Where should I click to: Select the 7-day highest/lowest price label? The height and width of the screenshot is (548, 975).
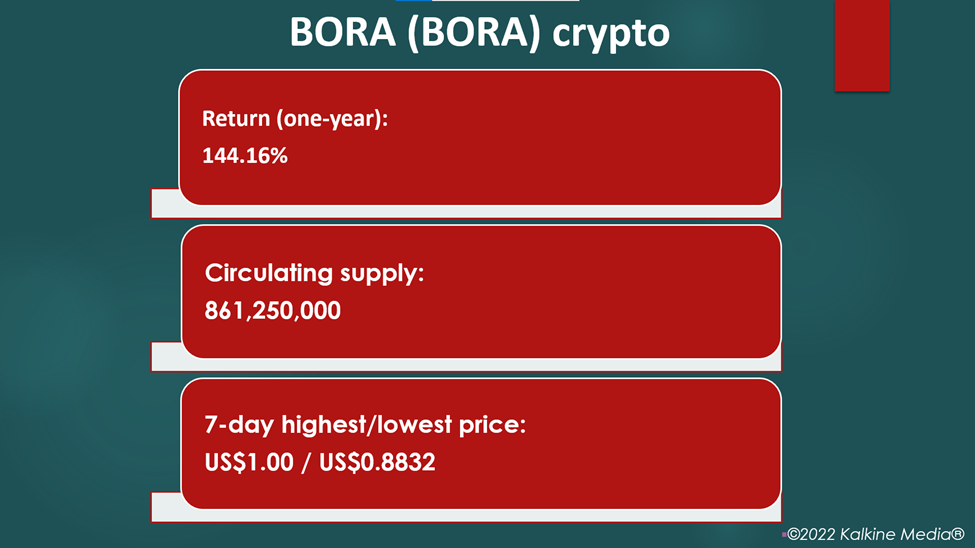coord(365,425)
